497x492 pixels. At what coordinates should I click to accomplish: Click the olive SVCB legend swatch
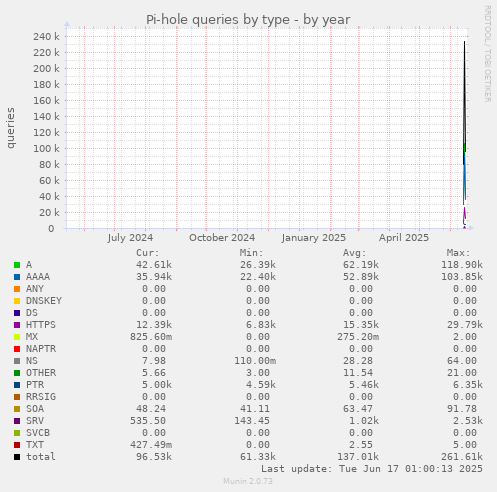17,433
